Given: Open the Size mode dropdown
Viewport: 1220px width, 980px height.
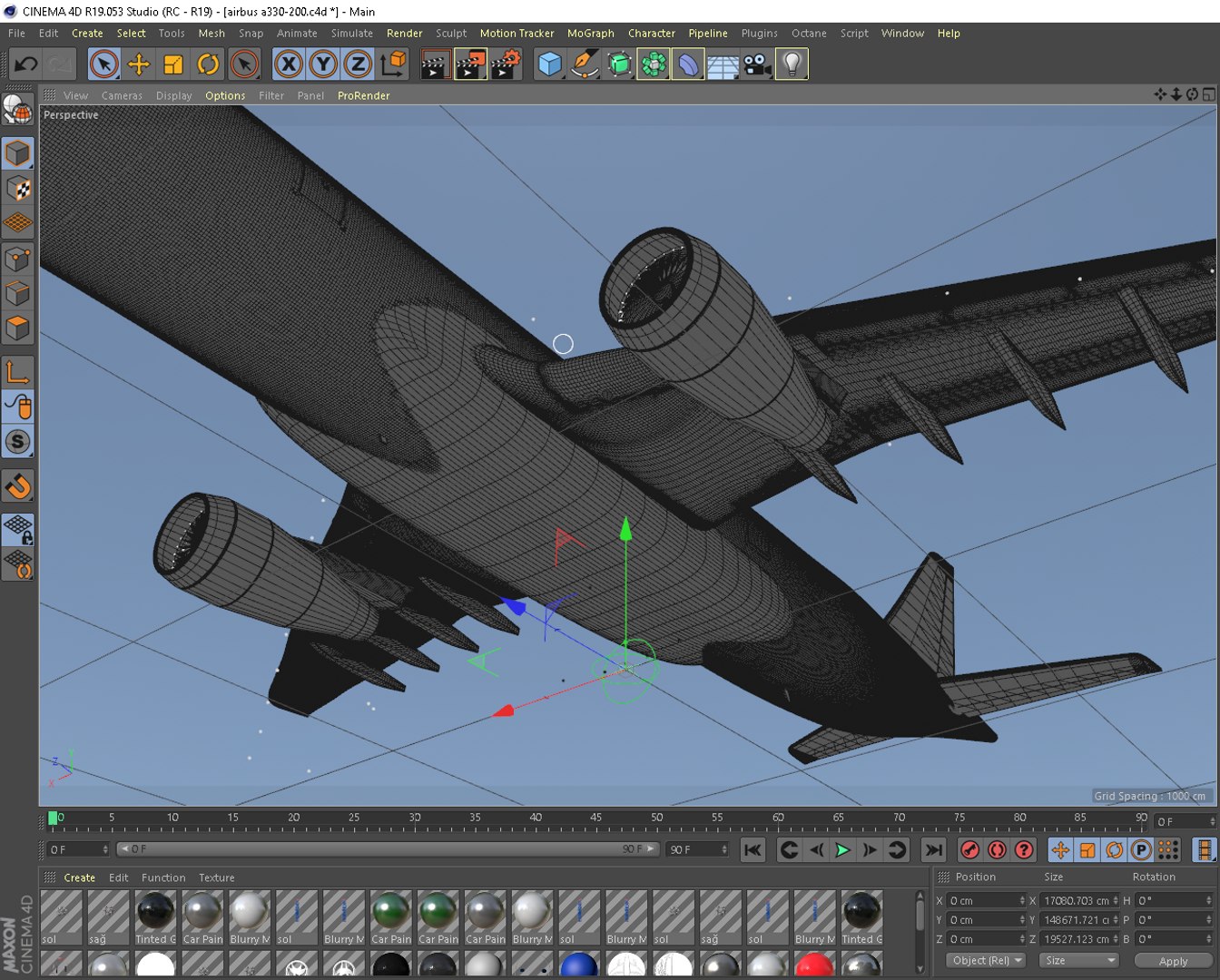Looking at the screenshot, I should [x=1079, y=960].
